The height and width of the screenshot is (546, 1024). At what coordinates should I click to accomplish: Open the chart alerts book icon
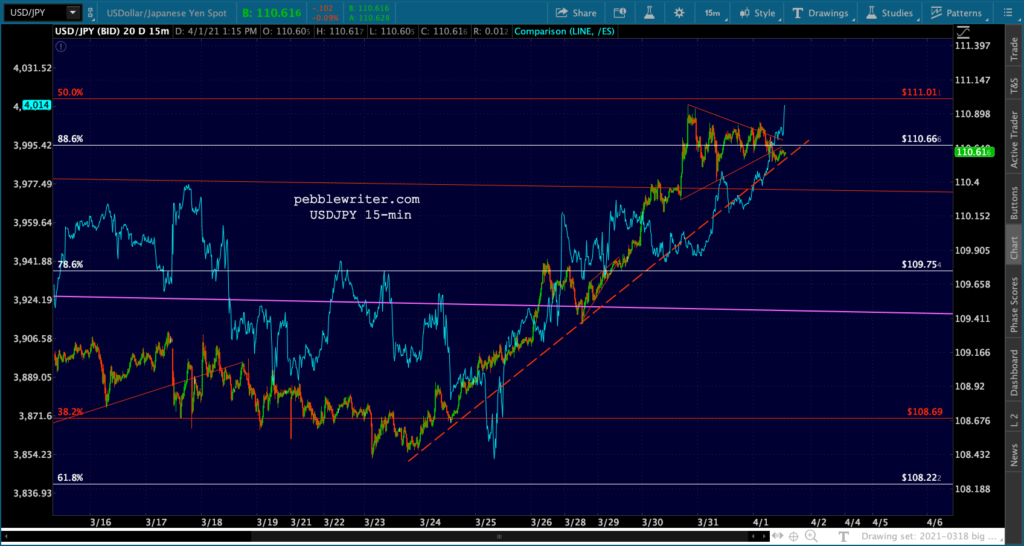620,13
